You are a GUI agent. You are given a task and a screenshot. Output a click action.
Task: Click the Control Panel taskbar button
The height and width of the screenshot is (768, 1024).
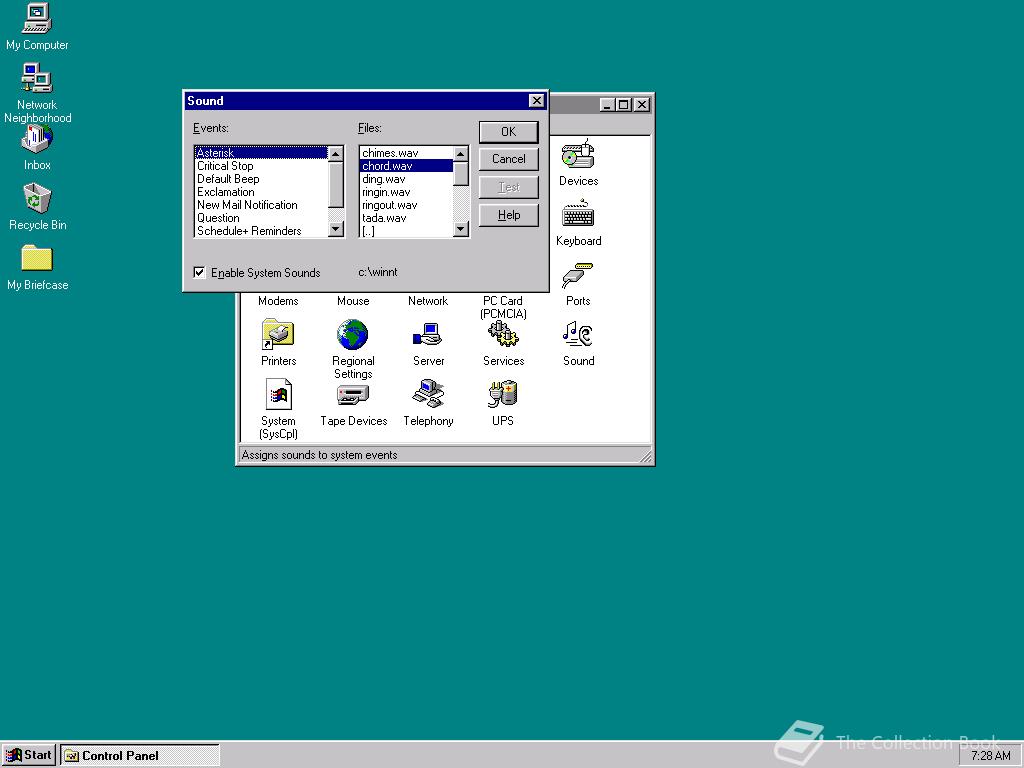[140, 756]
